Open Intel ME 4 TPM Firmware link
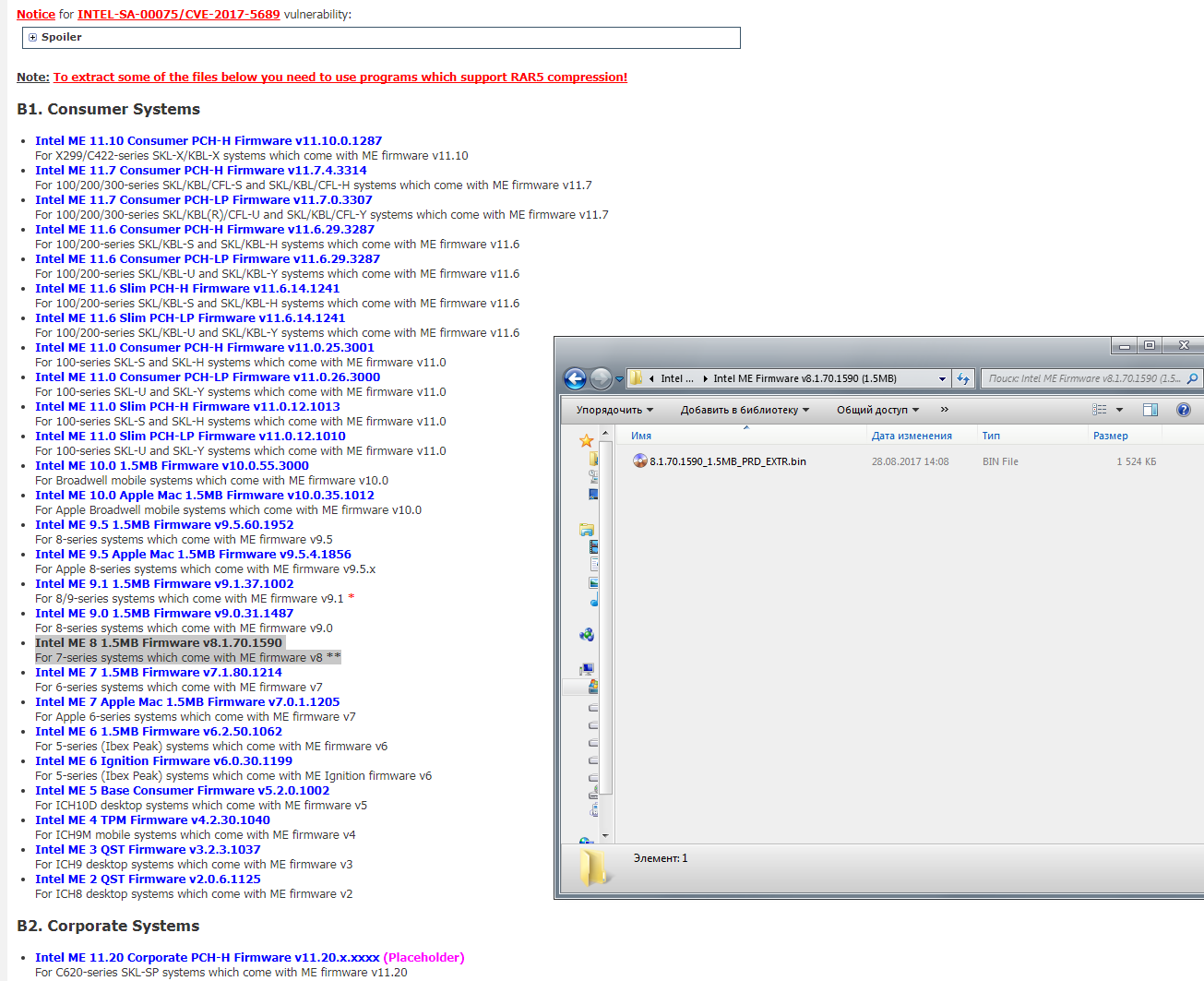This screenshot has width=1204, height=981. [x=153, y=819]
